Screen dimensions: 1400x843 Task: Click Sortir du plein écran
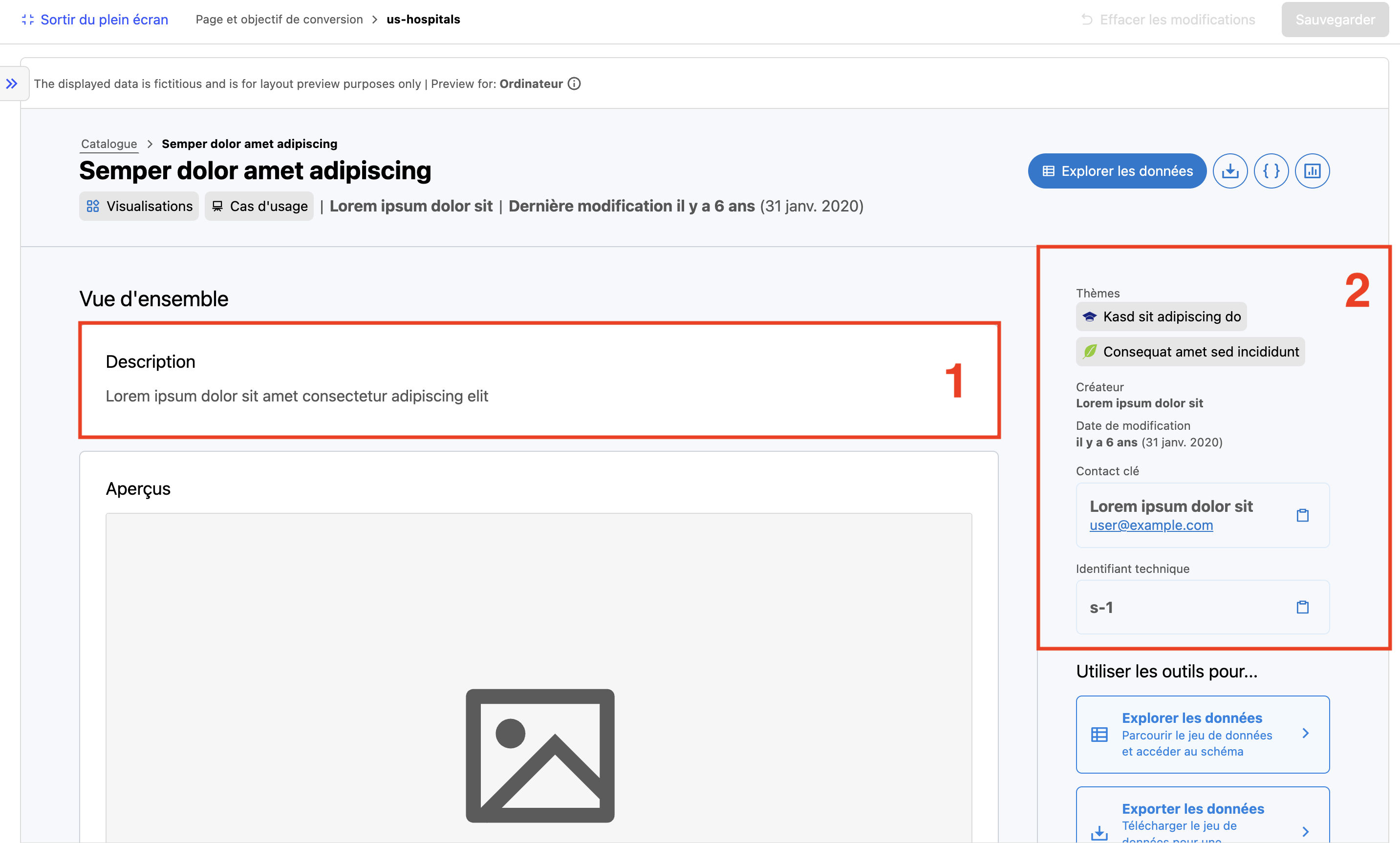(95, 20)
